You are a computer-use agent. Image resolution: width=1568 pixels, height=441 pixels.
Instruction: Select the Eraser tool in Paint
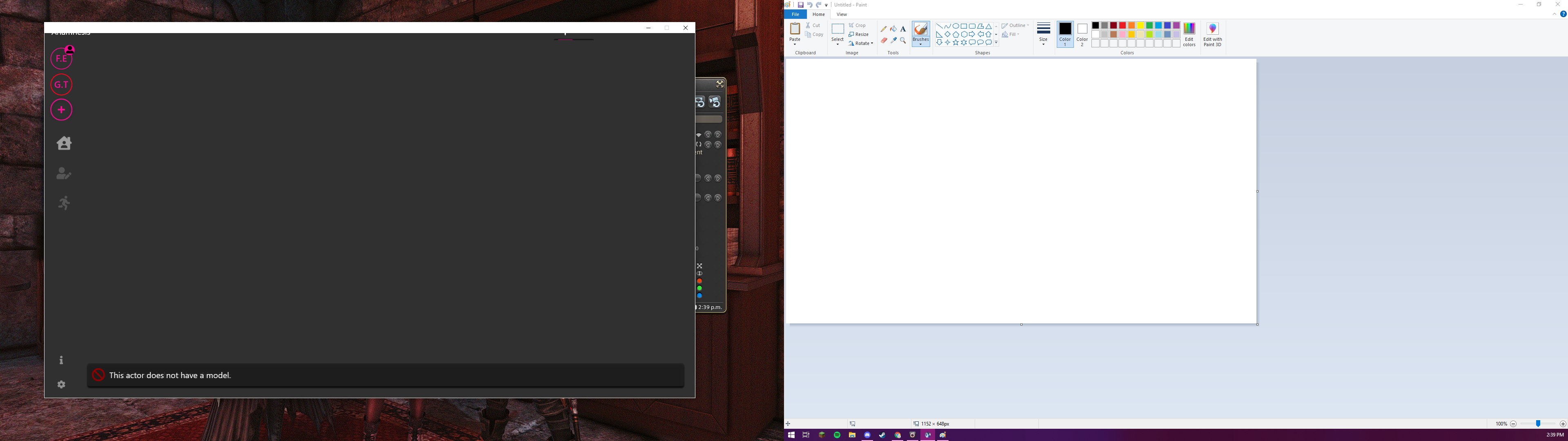[884, 40]
